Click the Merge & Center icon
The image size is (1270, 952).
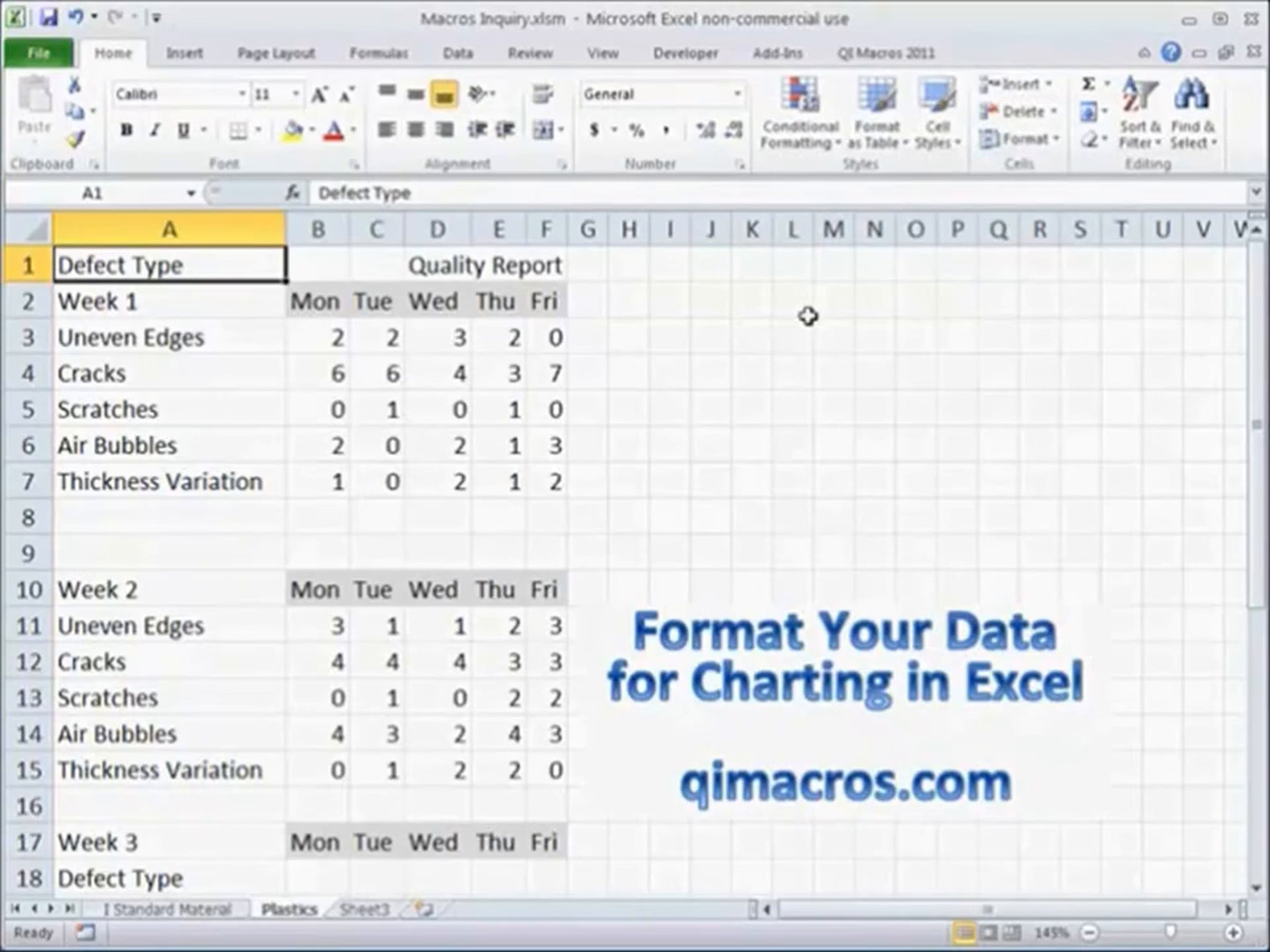pyautogui.click(x=542, y=130)
